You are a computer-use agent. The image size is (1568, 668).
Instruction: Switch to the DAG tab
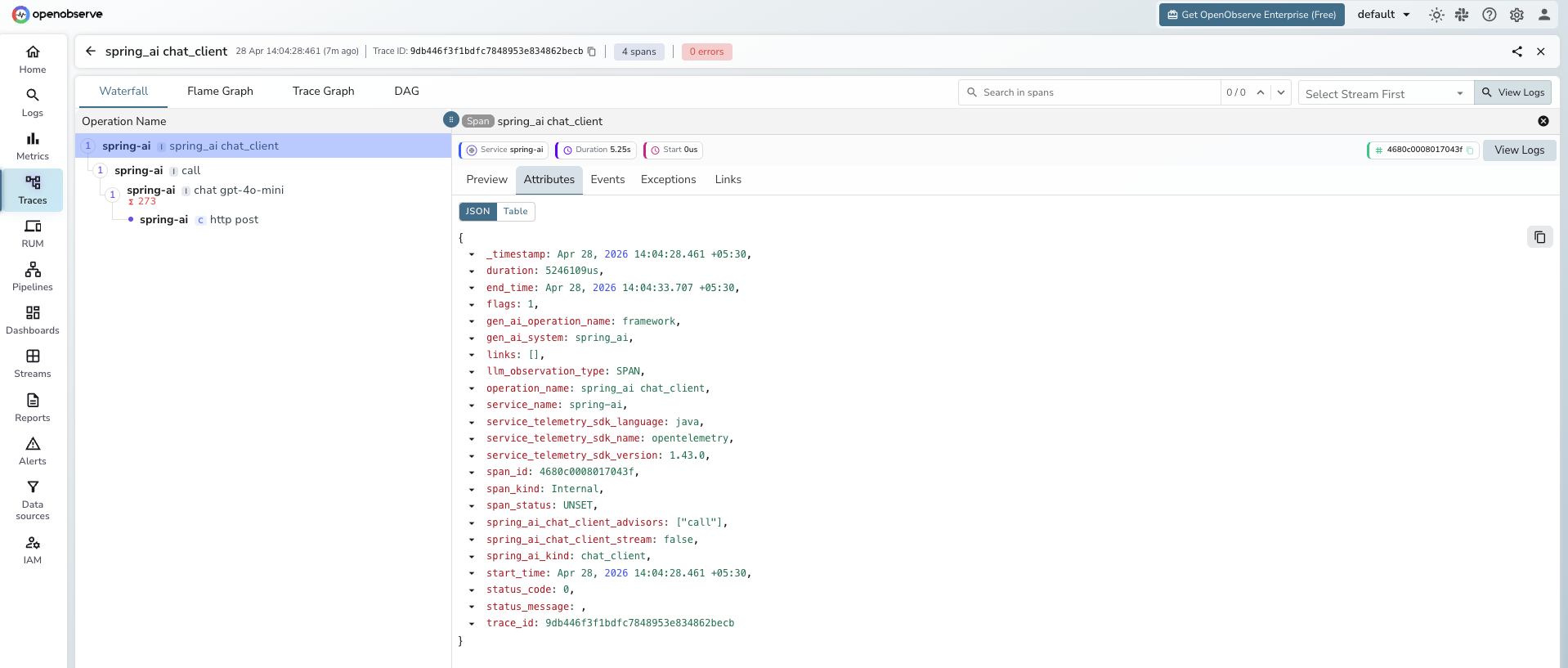tap(406, 91)
